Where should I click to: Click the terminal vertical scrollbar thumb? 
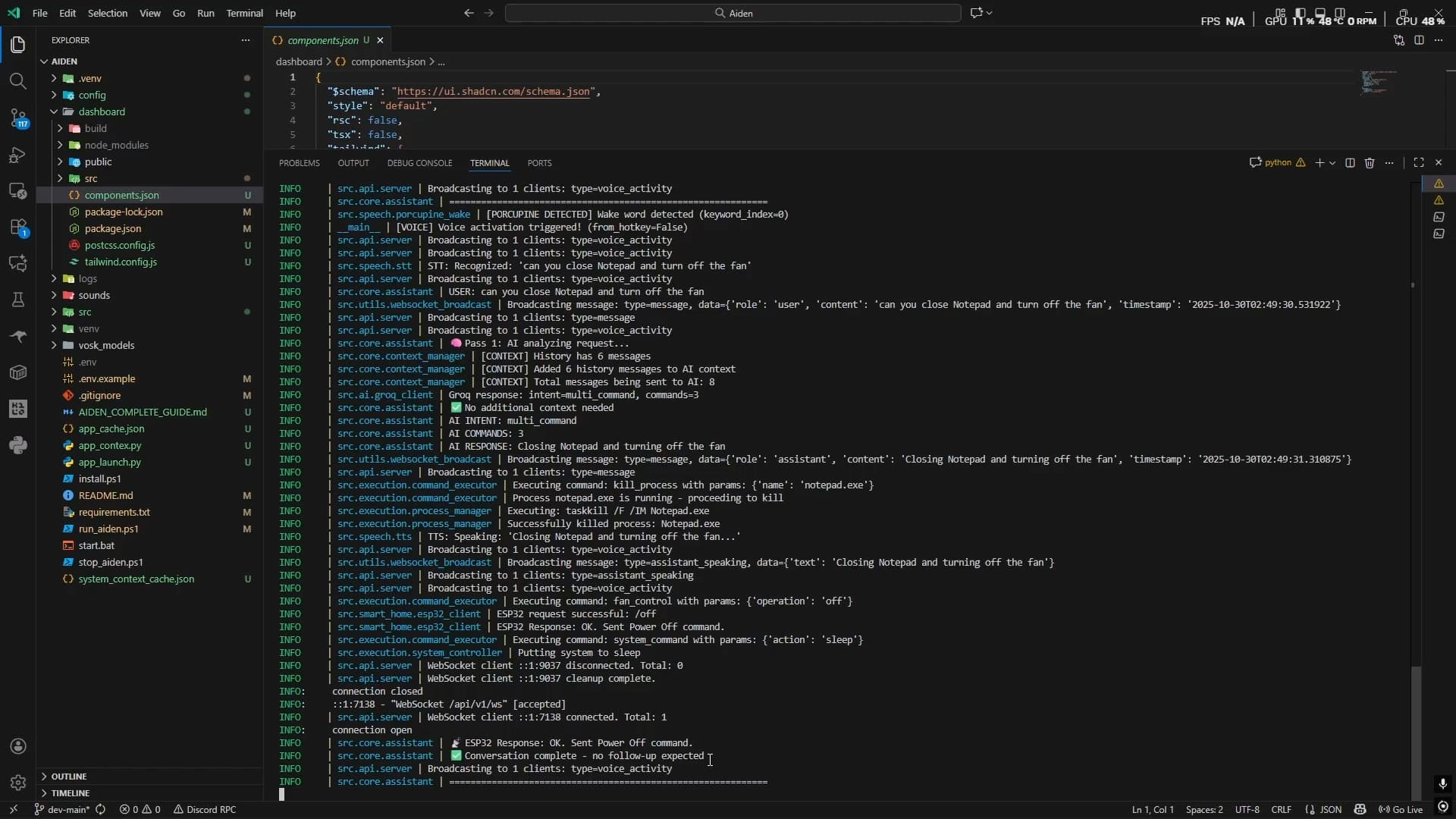1416,732
